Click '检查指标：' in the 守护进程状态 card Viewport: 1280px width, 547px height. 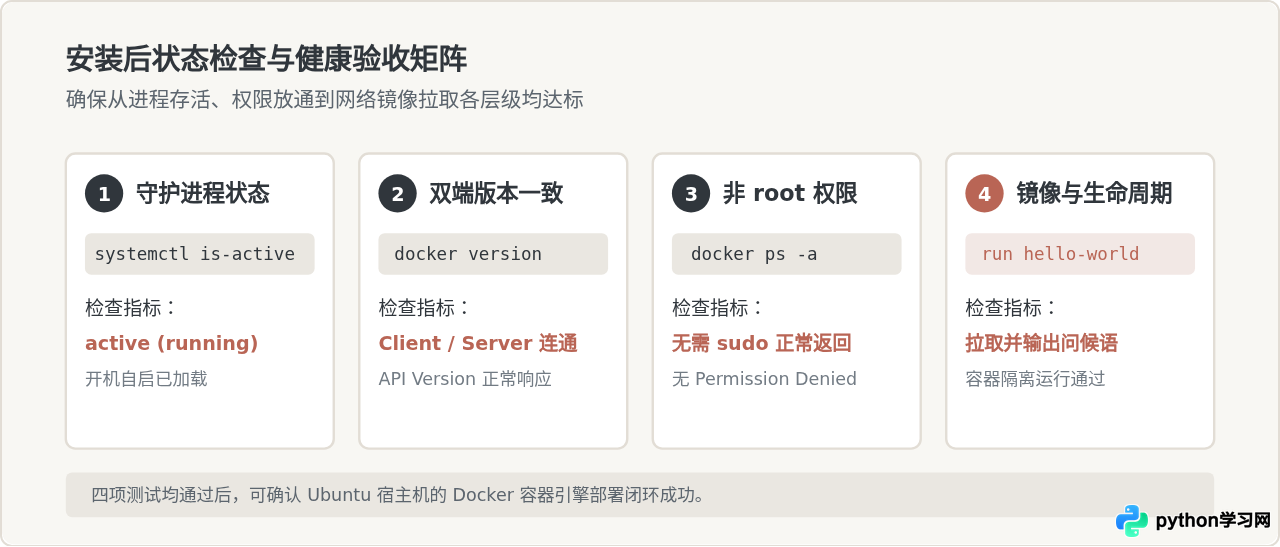[132, 308]
